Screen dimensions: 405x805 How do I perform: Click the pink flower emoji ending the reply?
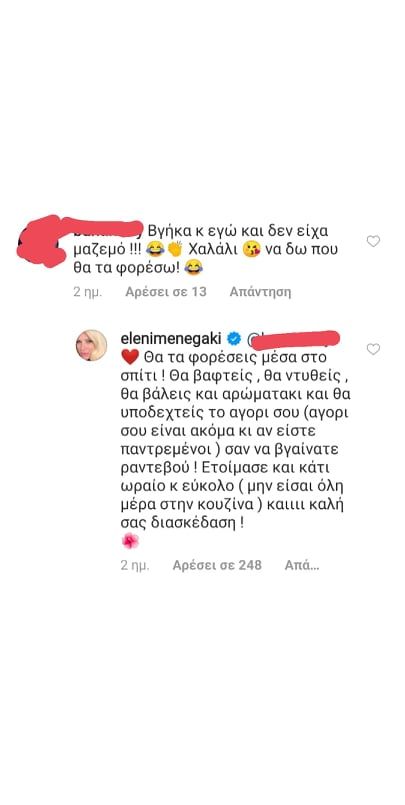click(130, 541)
